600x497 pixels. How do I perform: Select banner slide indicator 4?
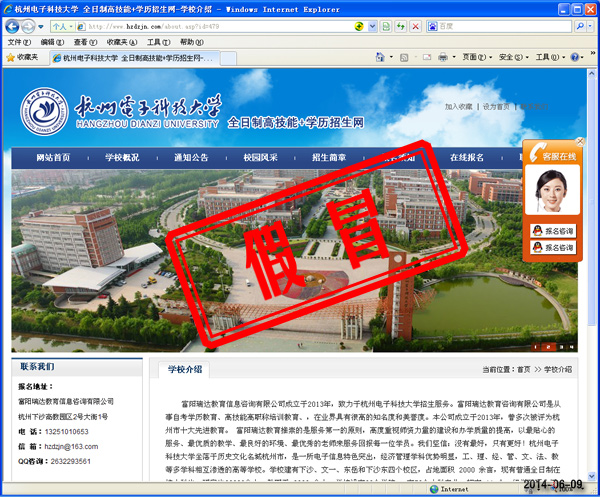[572, 347]
